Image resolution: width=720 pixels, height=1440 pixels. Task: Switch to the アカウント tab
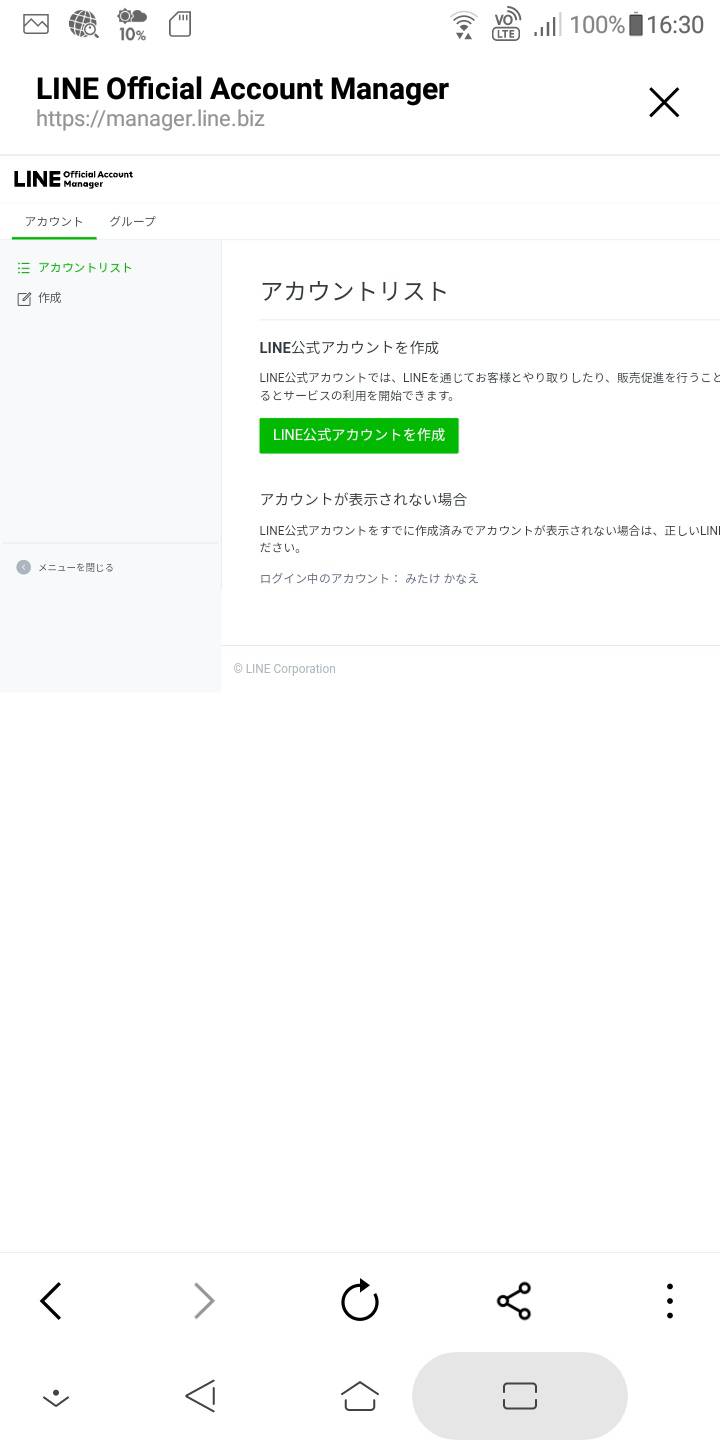tap(54, 221)
